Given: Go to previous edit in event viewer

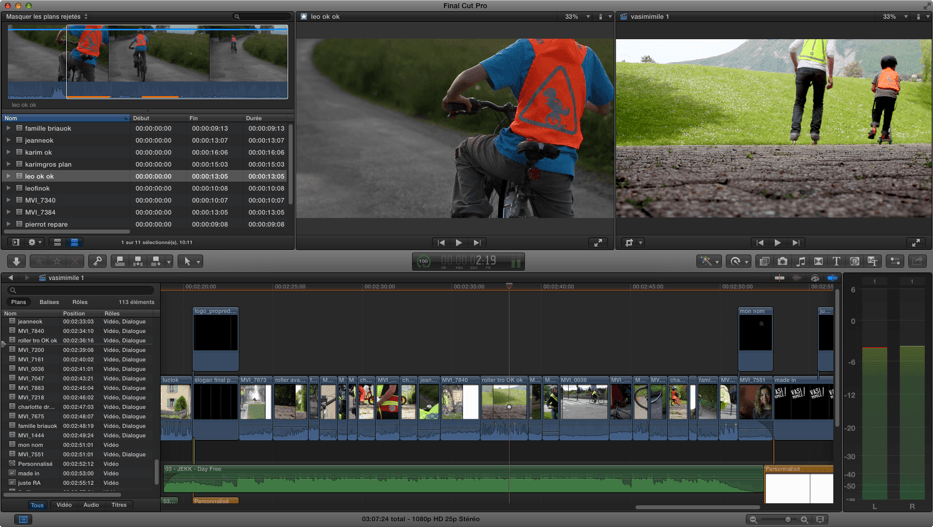Looking at the screenshot, I should 441,243.
